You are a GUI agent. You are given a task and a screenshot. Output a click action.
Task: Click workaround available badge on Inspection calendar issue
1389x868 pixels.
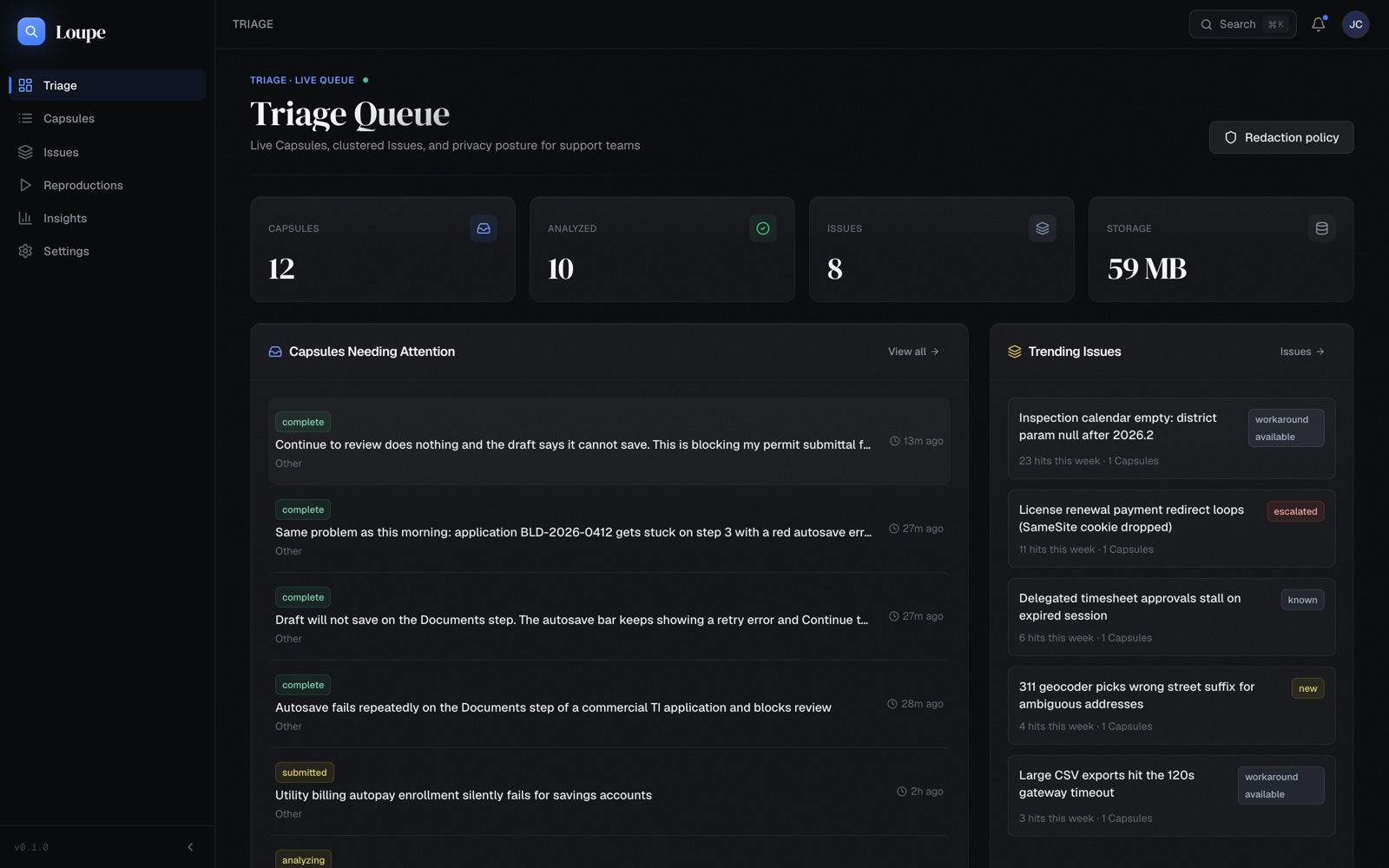click(1286, 428)
